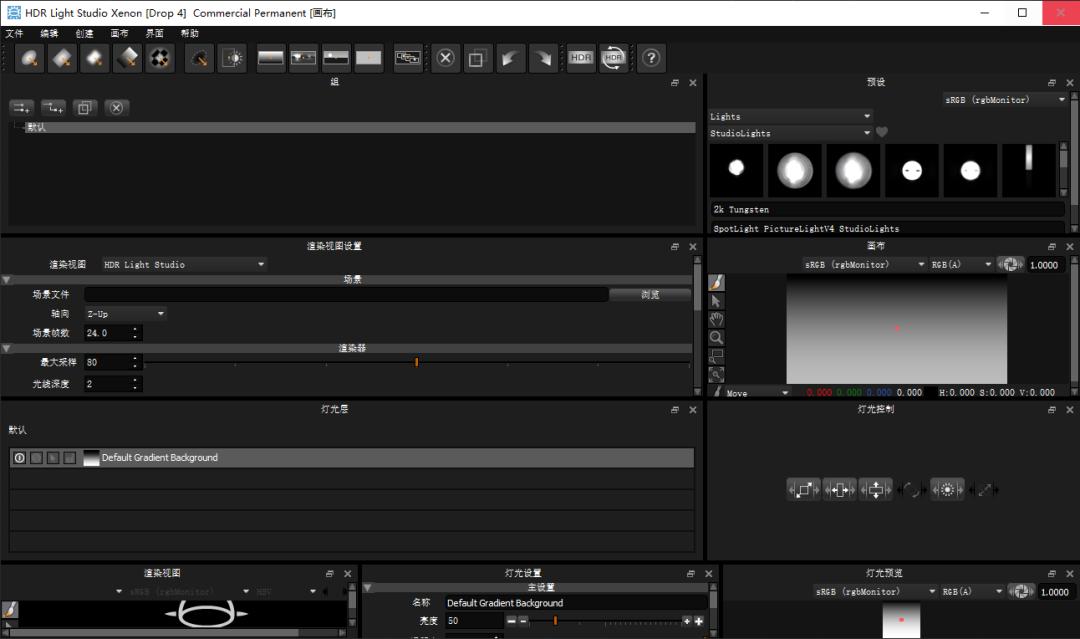The height and width of the screenshot is (639, 1080).
Task: Click the circled X delete icon on the toolbar
Action: (445, 58)
